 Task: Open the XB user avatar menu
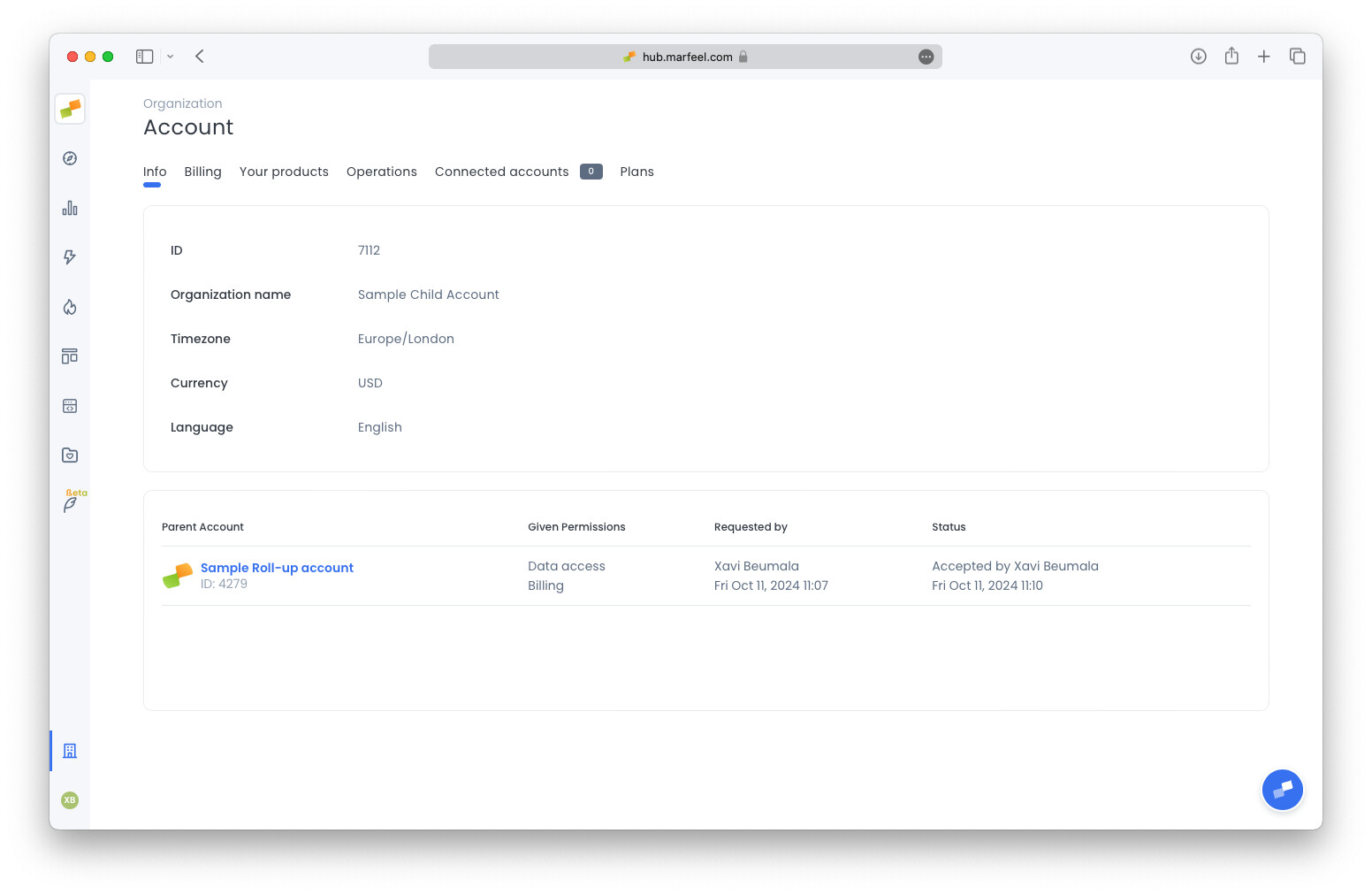tap(70, 799)
